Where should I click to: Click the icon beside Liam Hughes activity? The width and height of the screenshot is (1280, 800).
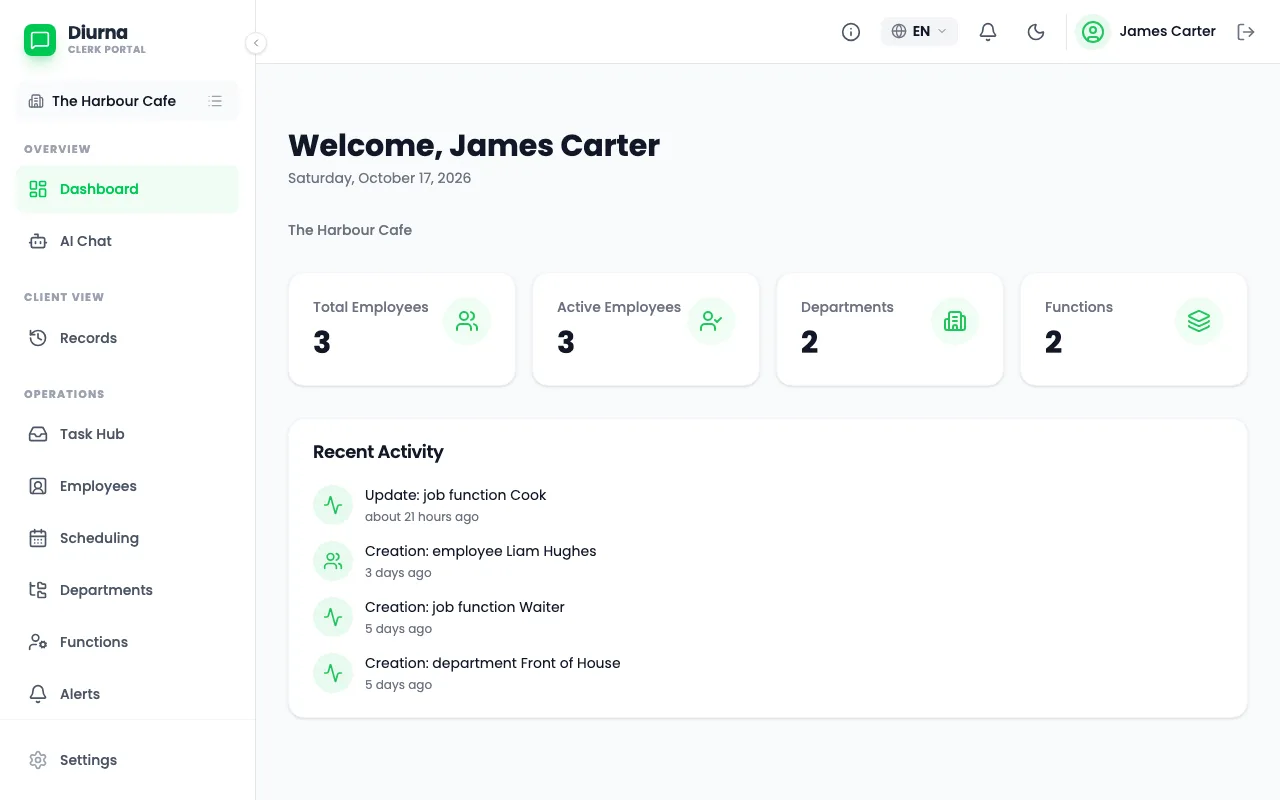point(333,561)
